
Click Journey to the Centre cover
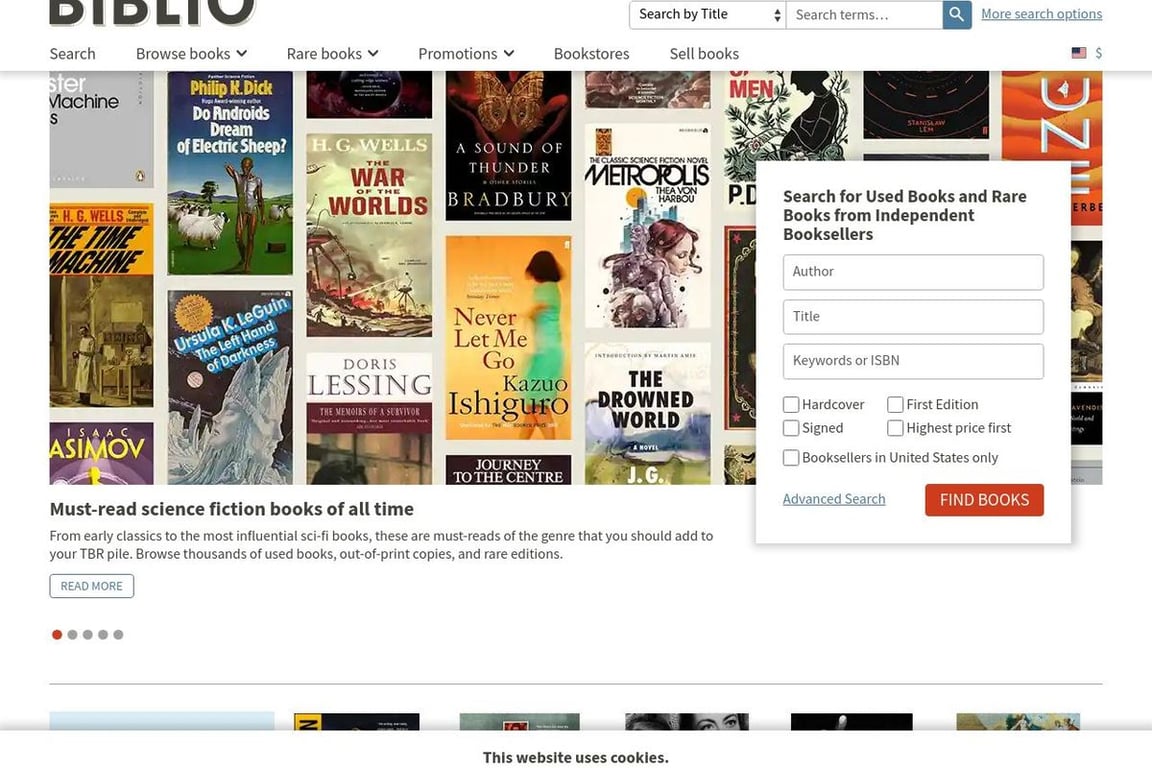(x=508, y=470)
